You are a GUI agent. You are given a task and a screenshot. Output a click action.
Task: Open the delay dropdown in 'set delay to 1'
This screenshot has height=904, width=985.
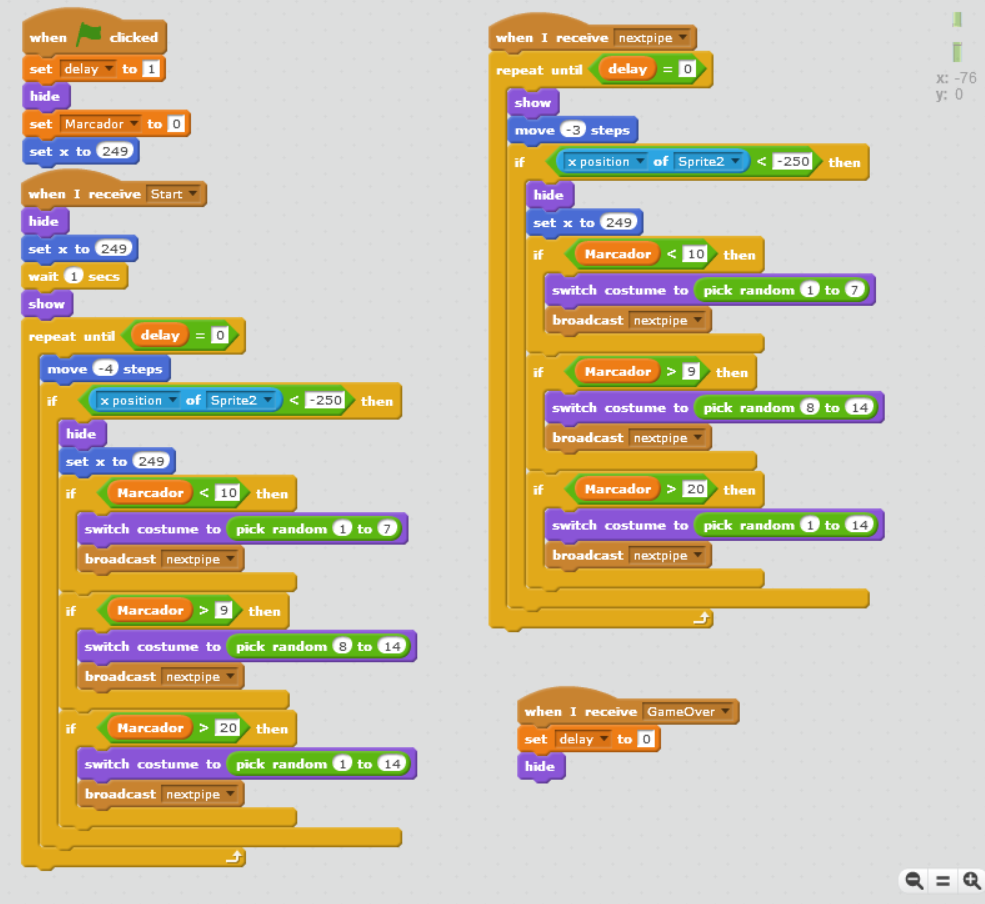110,69
